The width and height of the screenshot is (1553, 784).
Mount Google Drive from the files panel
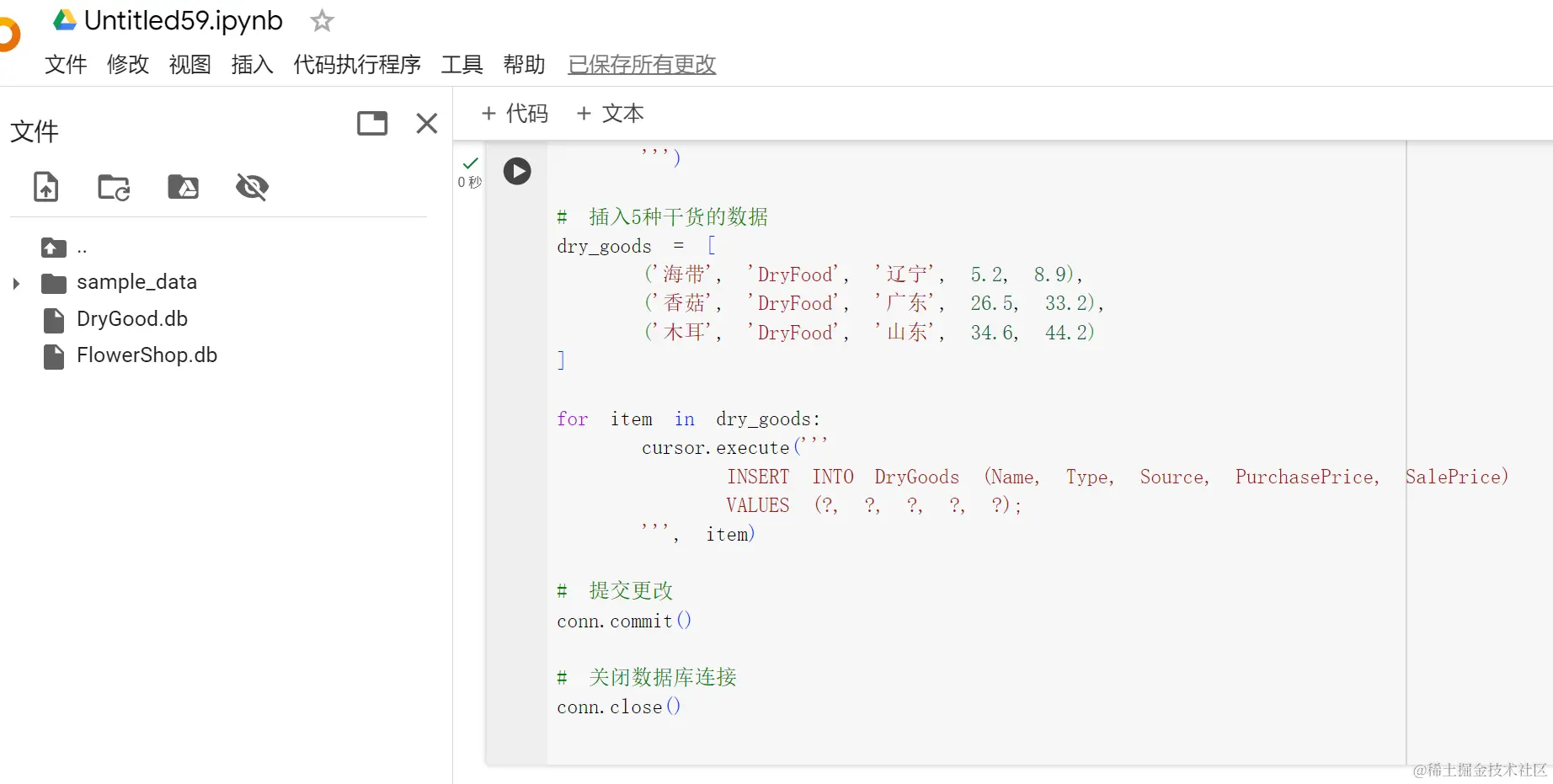[x=183, y=186]
